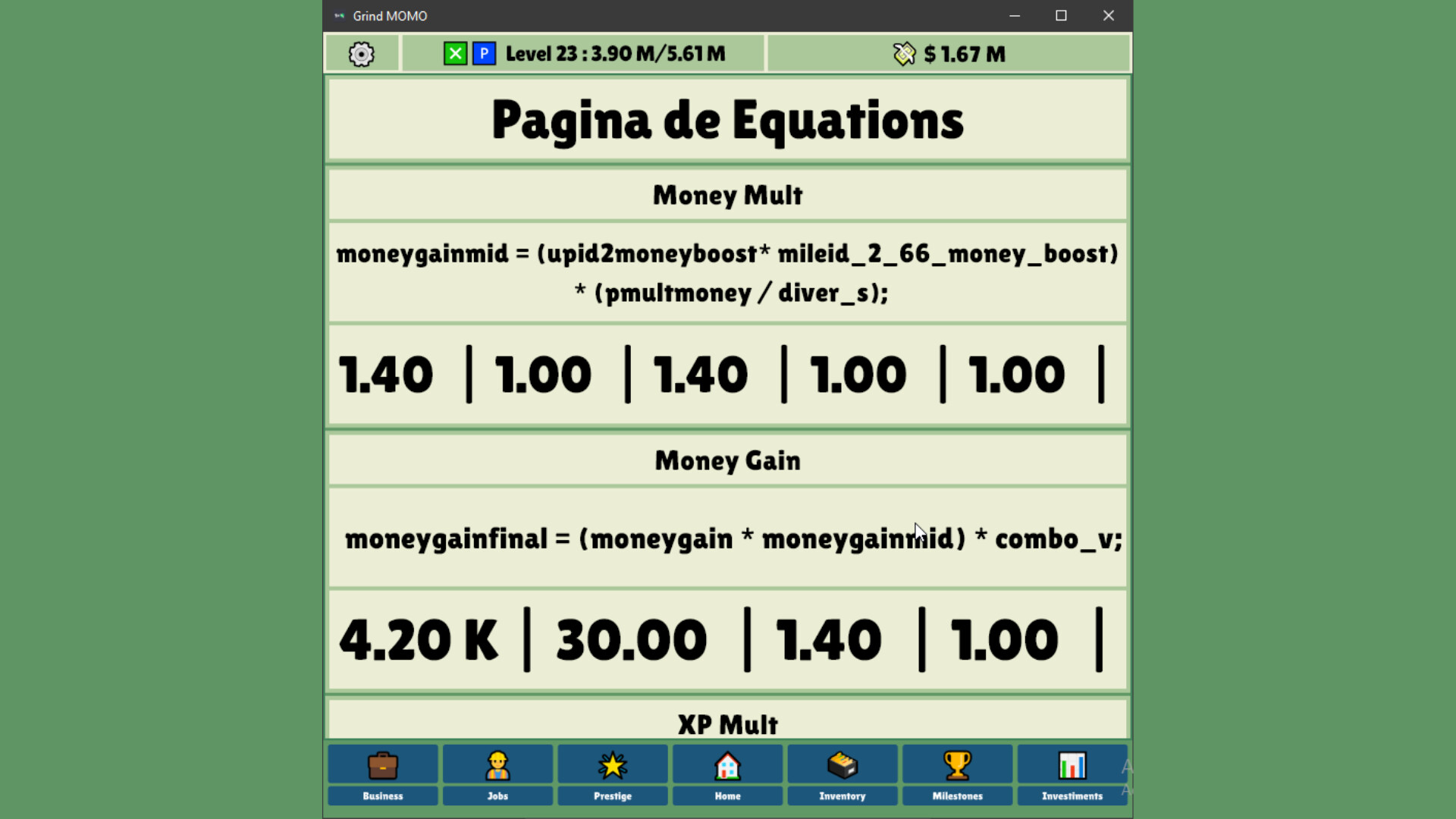
Task: Open the Investiments chart icon
Action: (x=1072, y=765)
